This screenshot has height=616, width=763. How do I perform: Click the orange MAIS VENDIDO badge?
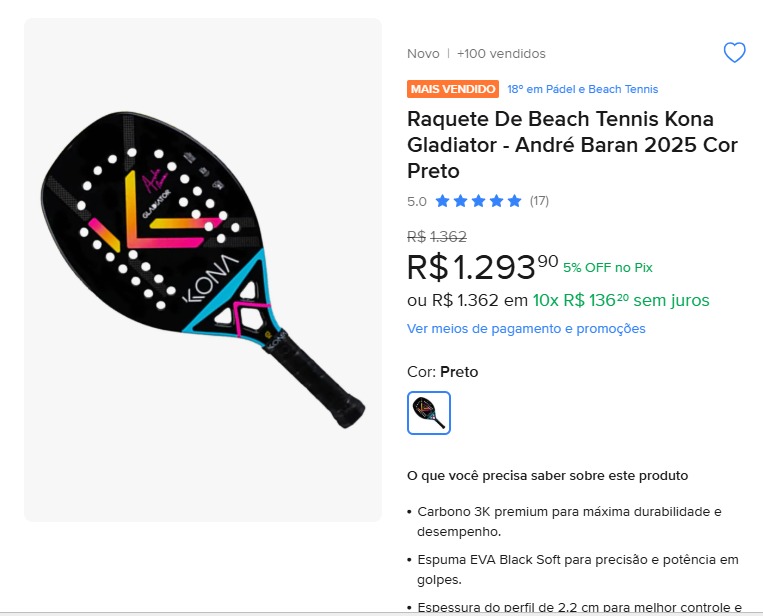point(453,89)
